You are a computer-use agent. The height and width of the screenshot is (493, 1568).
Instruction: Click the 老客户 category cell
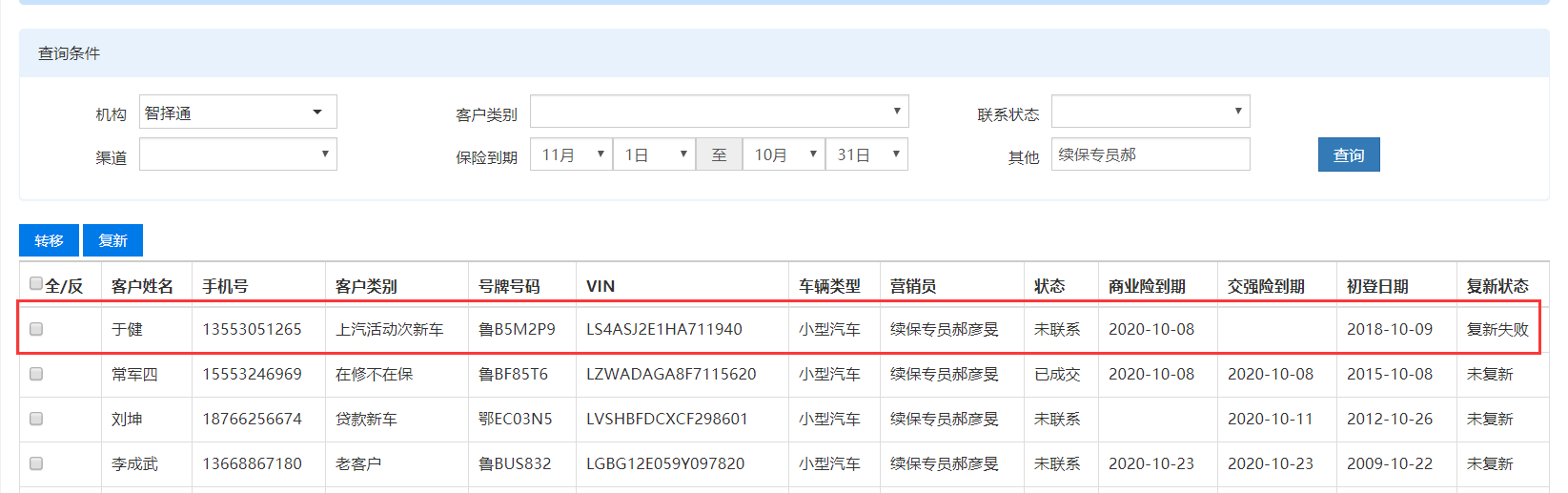(358, 463)
